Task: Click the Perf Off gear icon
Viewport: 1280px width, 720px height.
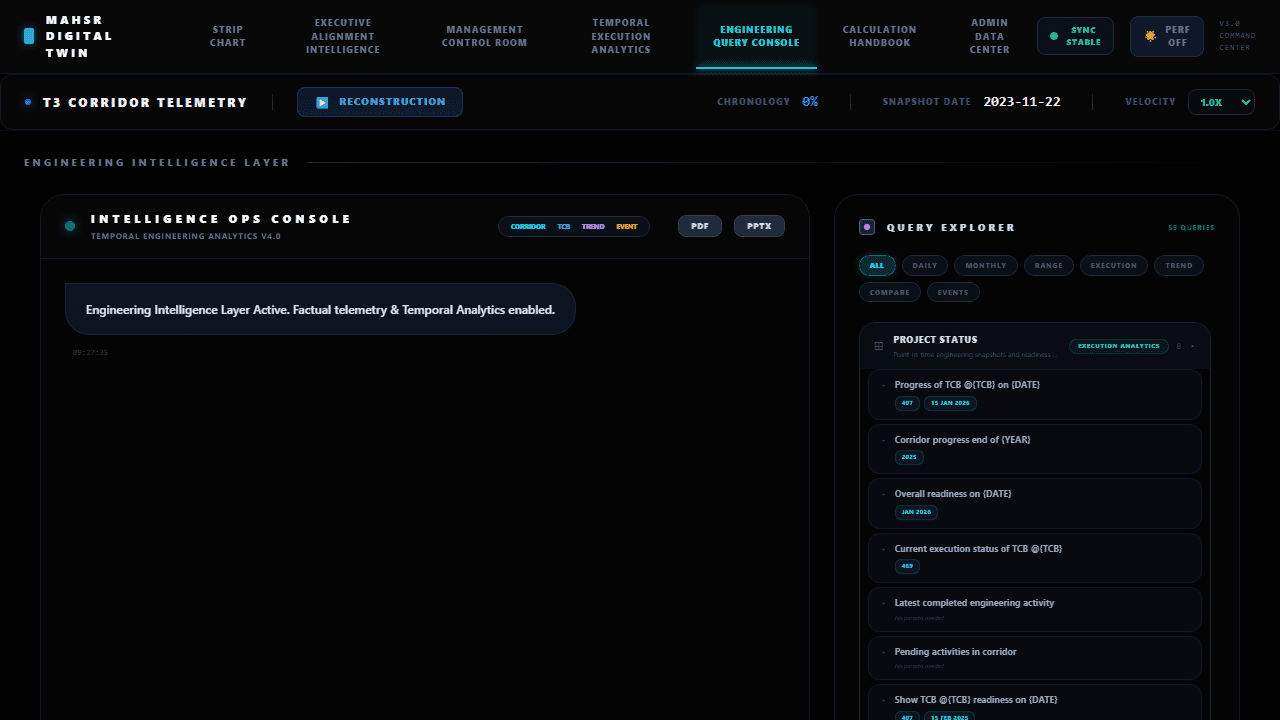Action: pyautogui.click(x=1150, y=36)
